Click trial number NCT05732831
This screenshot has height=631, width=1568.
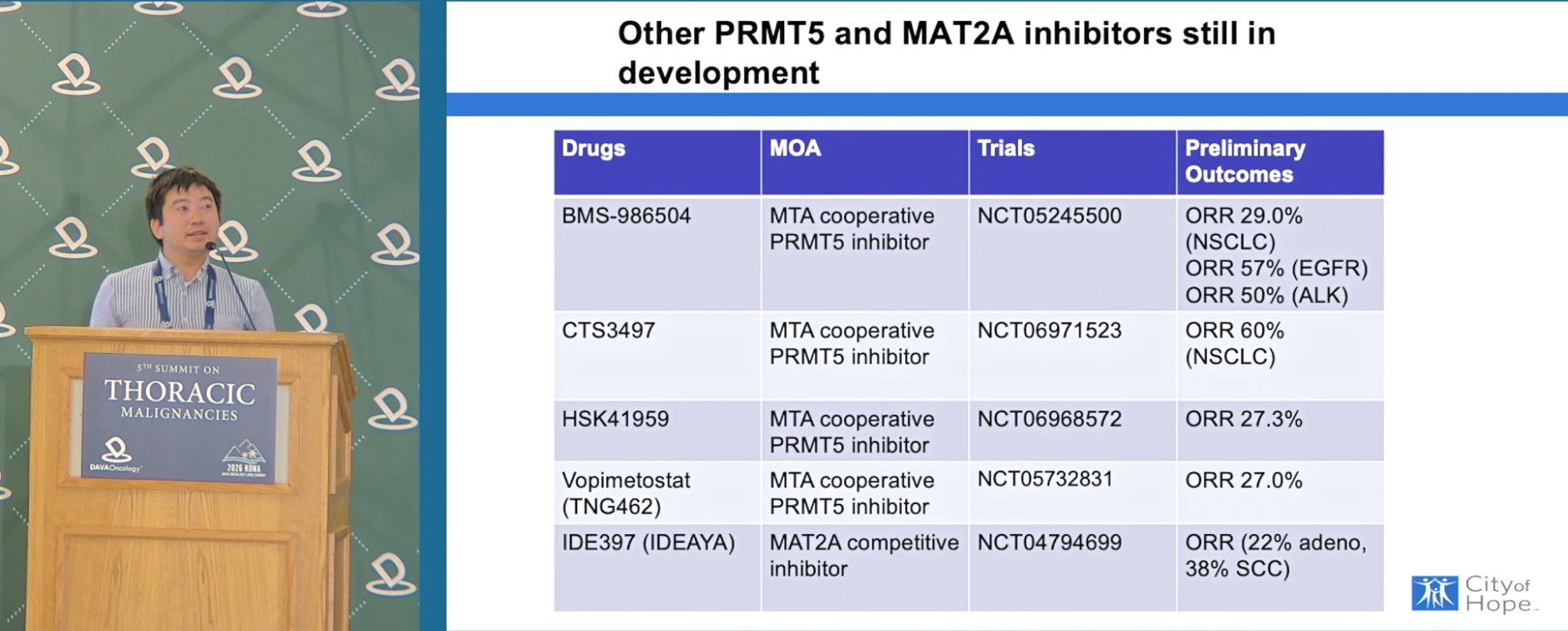pos(1045,479)
